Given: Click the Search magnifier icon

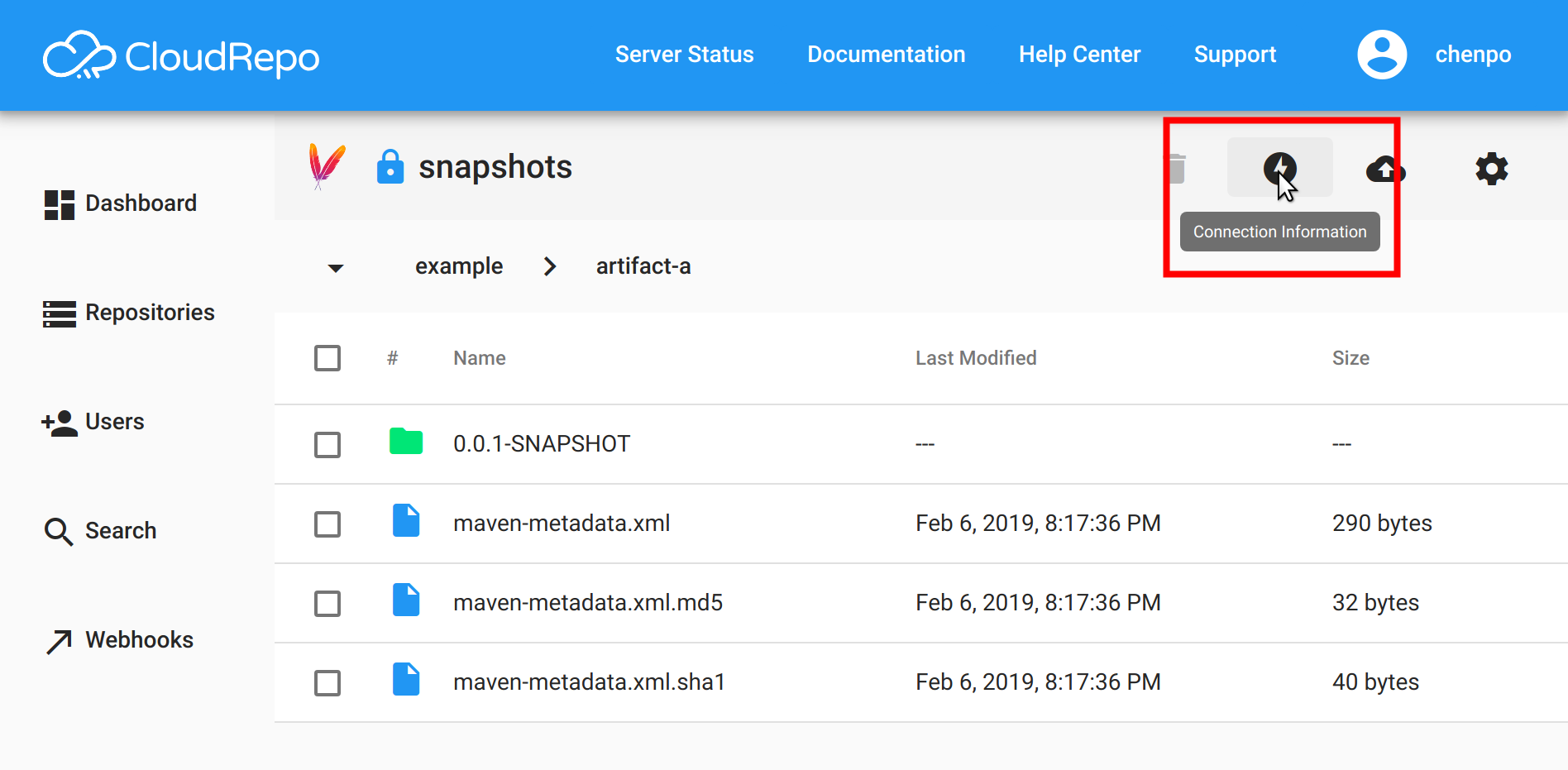Looking at the screenshot, I should tap(59, 532).
